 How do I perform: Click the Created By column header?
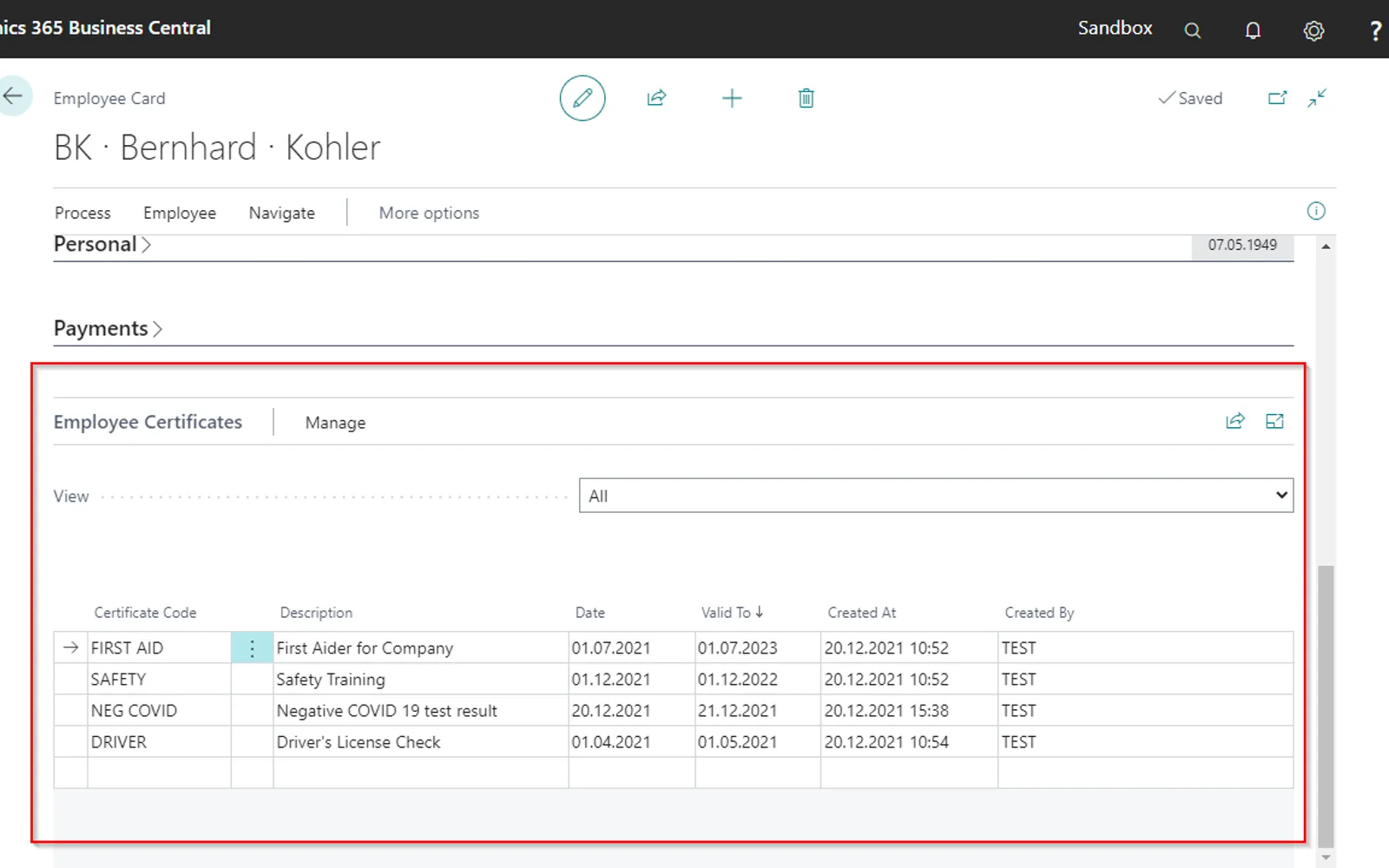(1039, 613)
